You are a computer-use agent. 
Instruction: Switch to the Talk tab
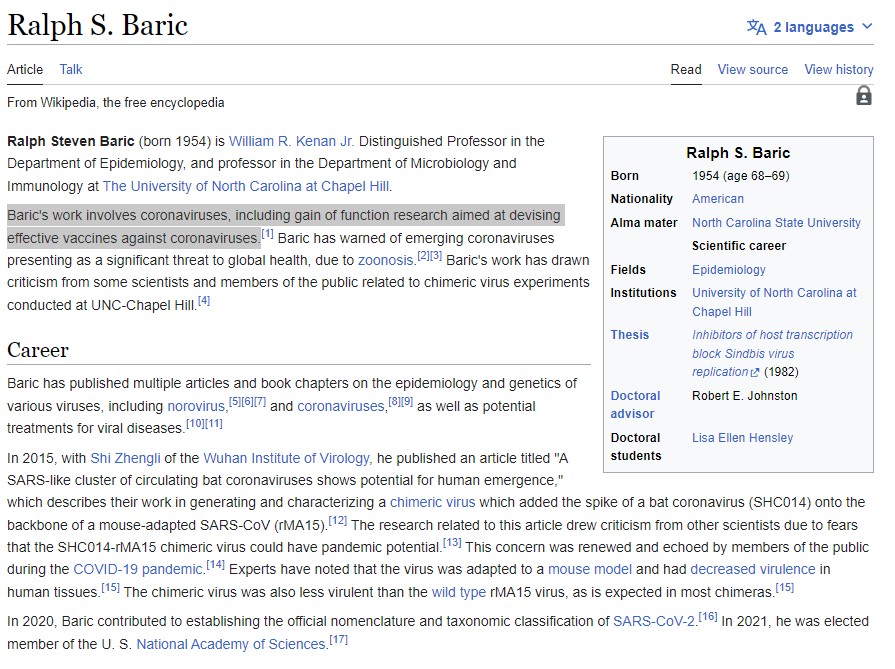point(71,70)
